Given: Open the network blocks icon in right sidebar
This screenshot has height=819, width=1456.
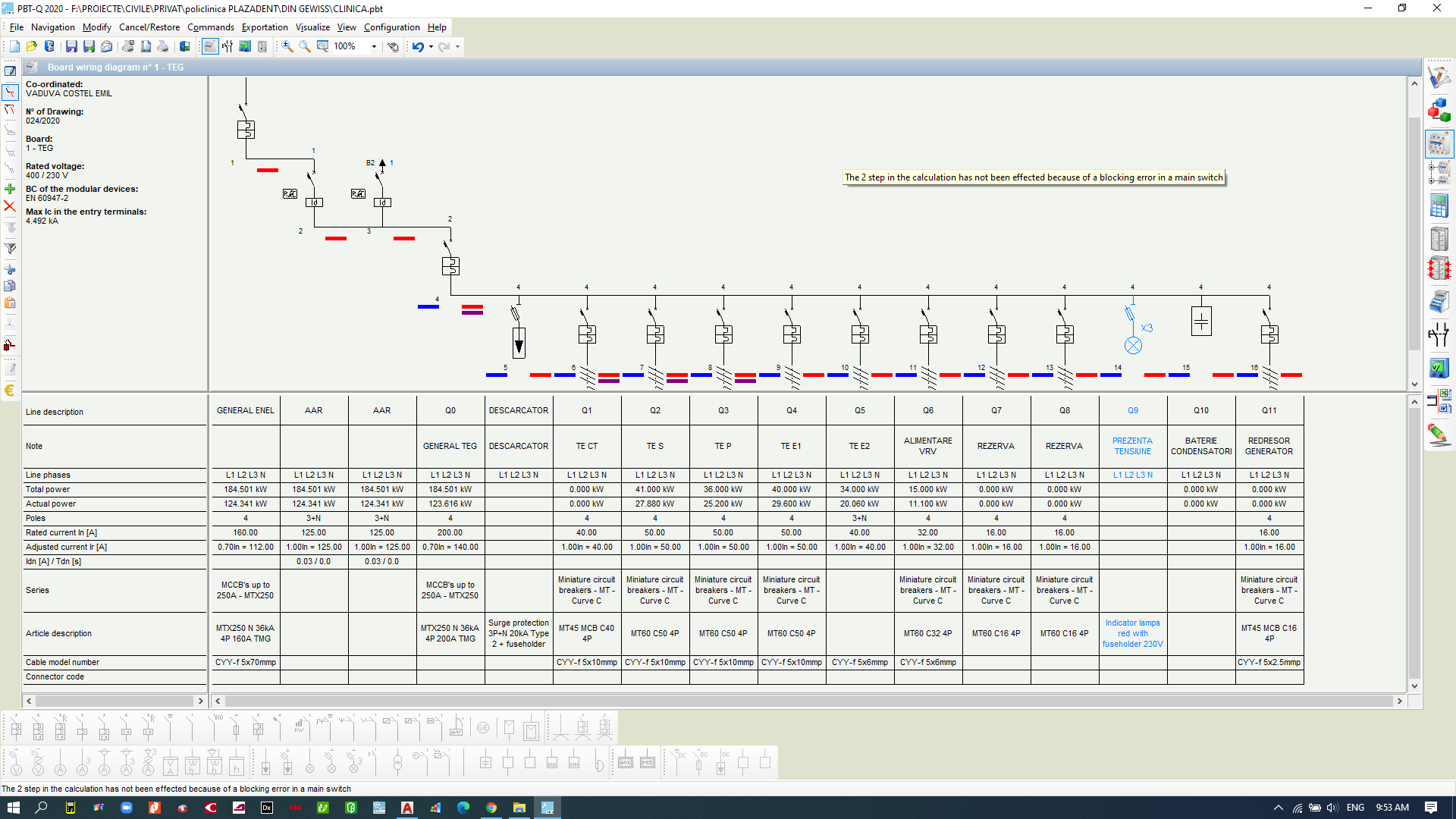Looking at the screenshot, I should 1439,110.
